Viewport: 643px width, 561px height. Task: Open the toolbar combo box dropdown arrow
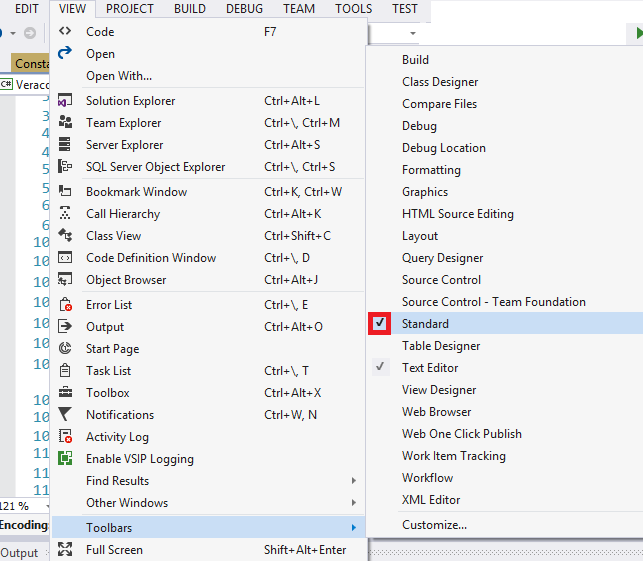[x=413, y=33]
